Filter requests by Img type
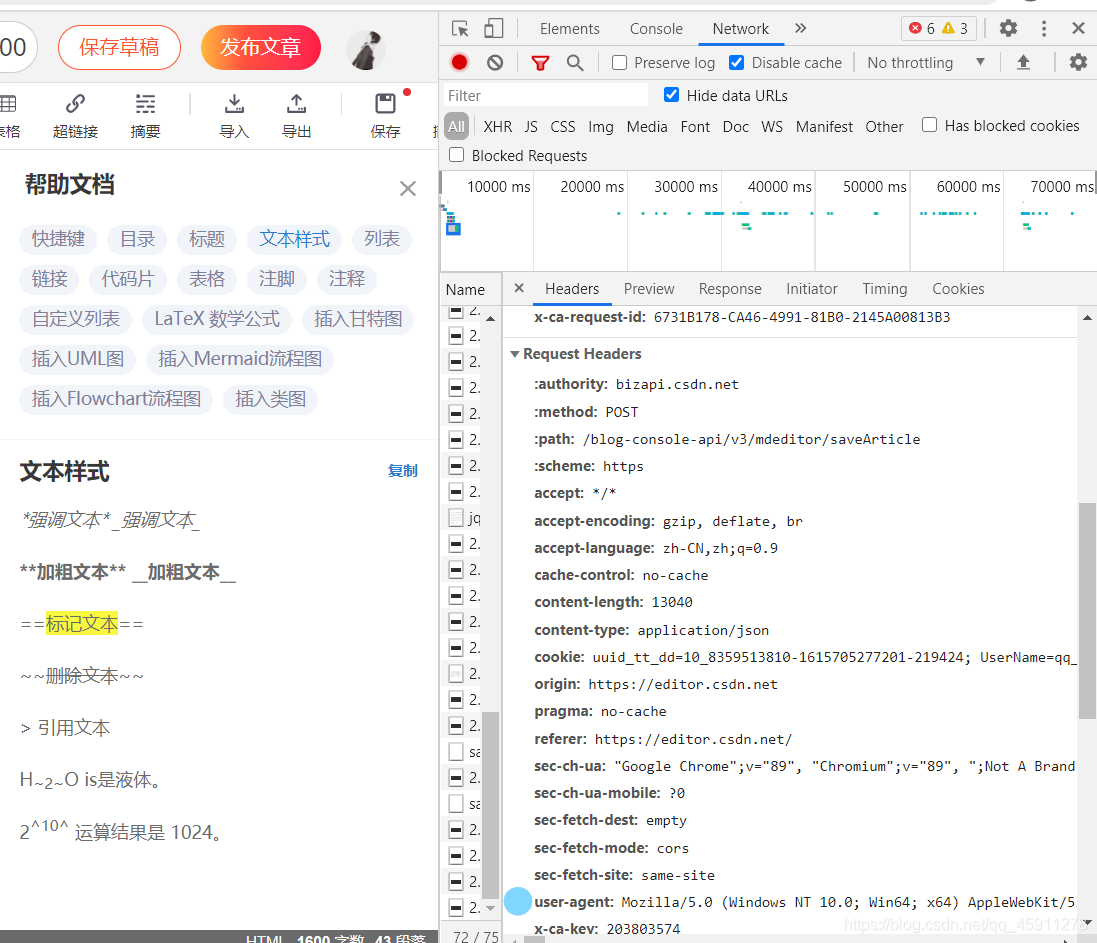 tap(600, 127)
